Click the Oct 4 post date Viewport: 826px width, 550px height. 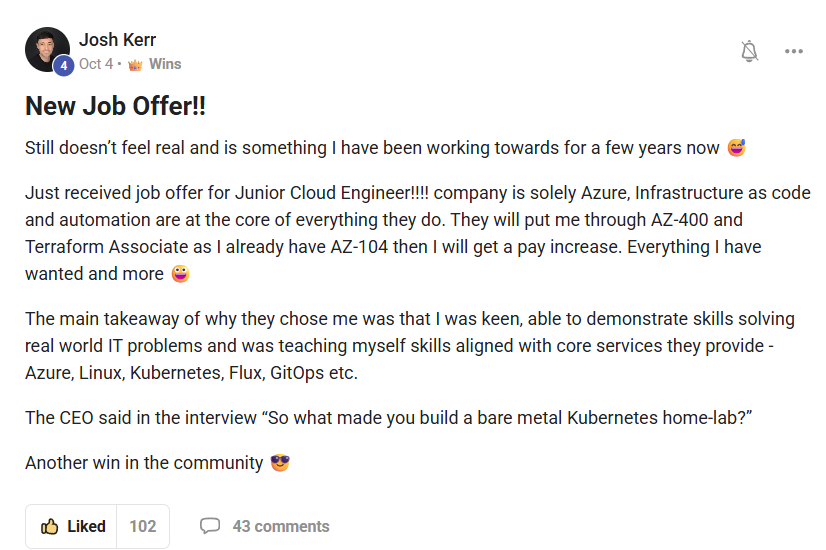(x=96, y=64)
